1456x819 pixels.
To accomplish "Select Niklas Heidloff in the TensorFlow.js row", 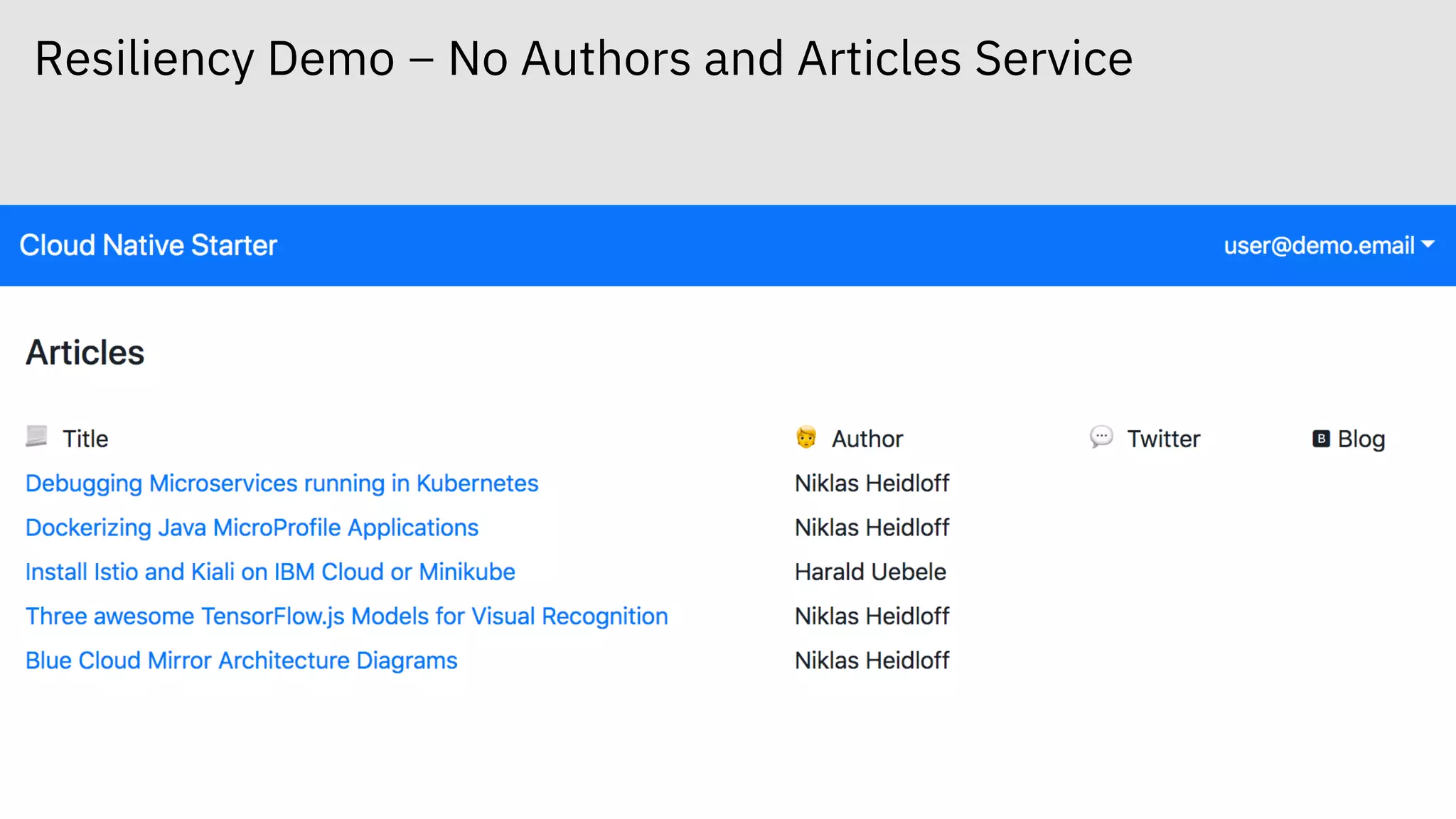I will coord(872,616).
